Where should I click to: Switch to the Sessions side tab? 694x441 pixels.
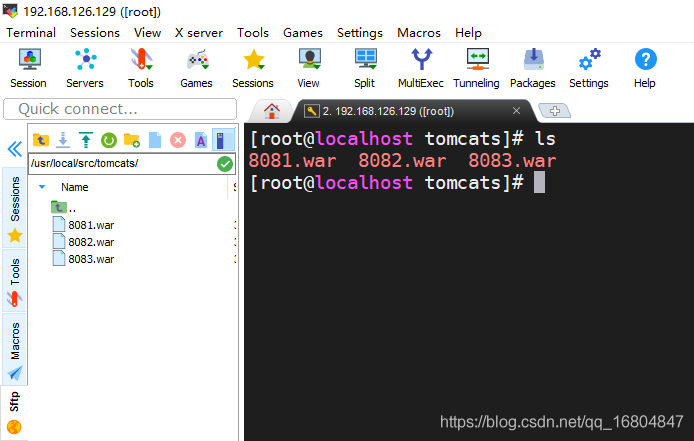click(15, 208)
